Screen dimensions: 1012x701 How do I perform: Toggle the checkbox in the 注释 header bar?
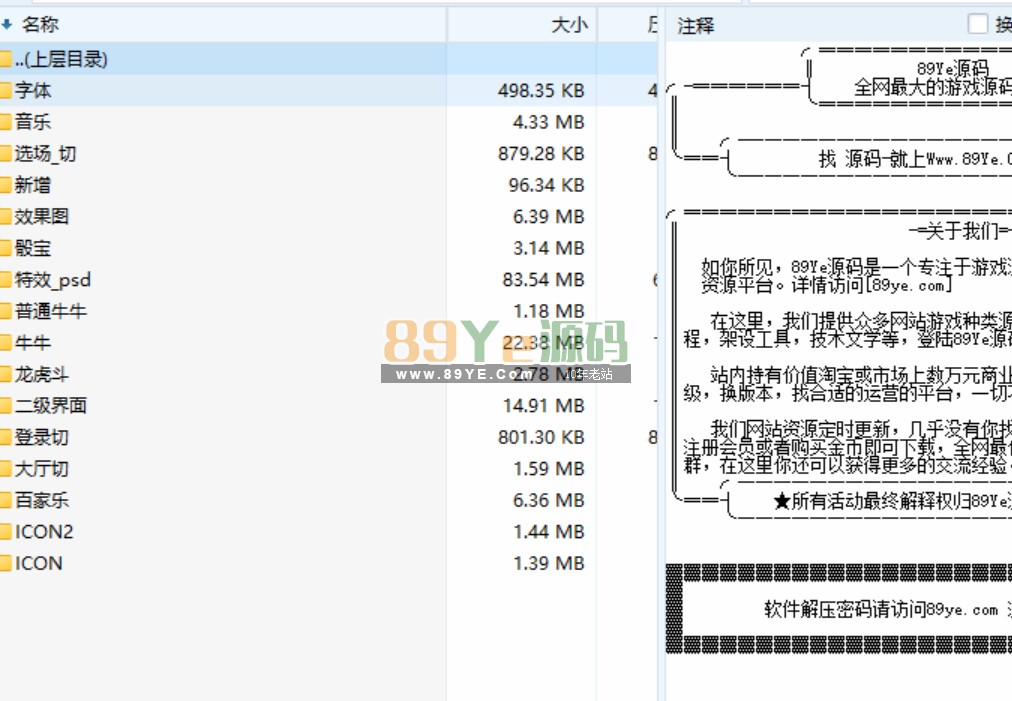(x=978, y=24)
